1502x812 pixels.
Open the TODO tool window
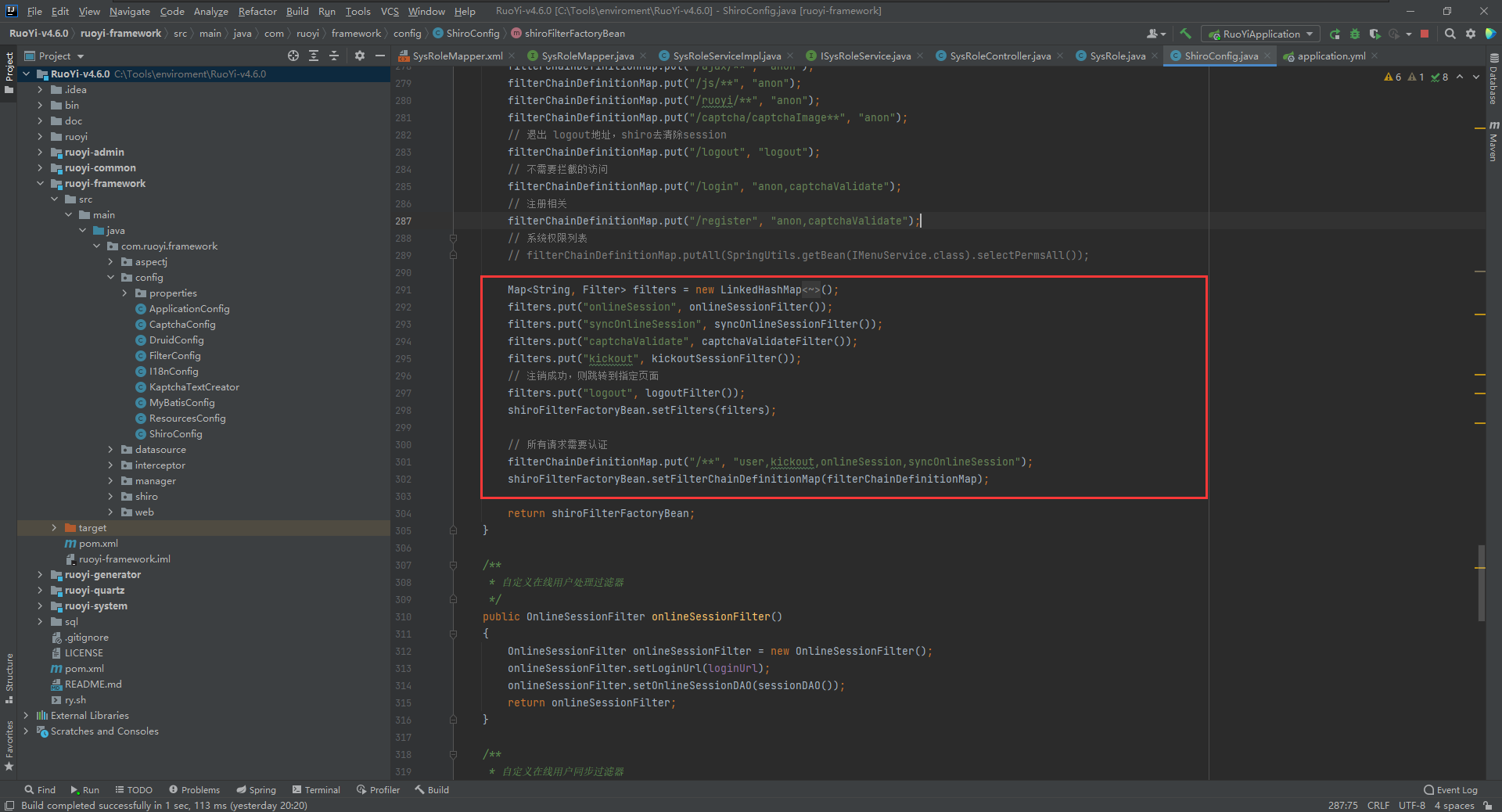pos(133,789)
